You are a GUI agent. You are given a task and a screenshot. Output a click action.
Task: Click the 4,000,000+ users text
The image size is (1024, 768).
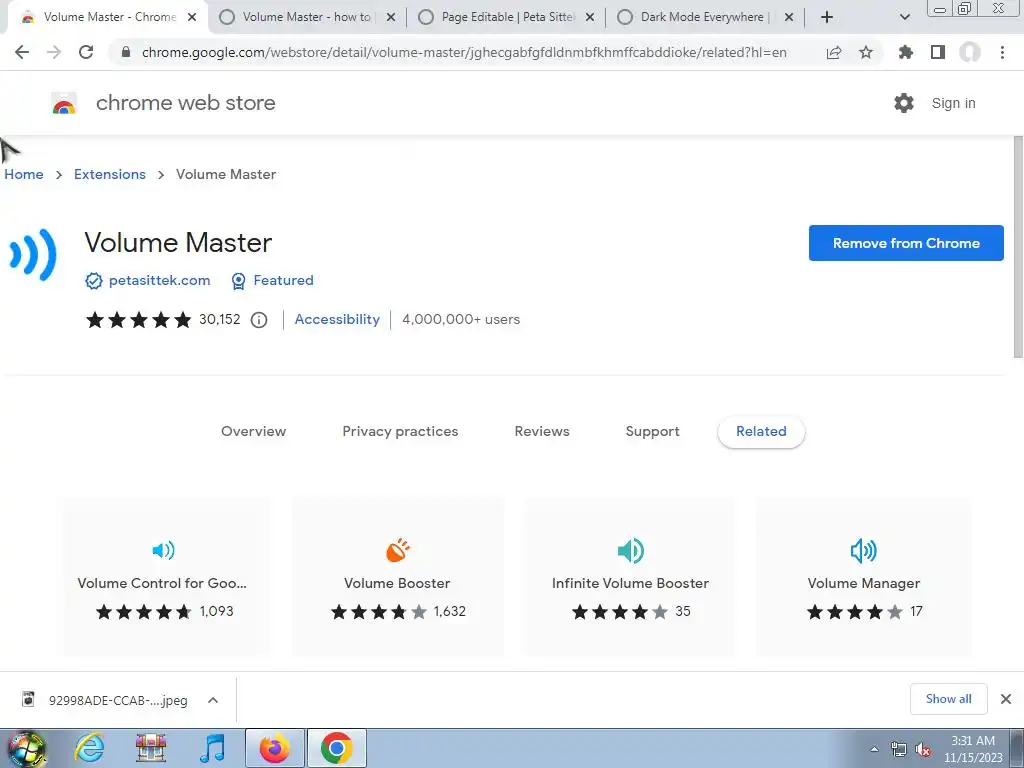click(x=461, y=319)
